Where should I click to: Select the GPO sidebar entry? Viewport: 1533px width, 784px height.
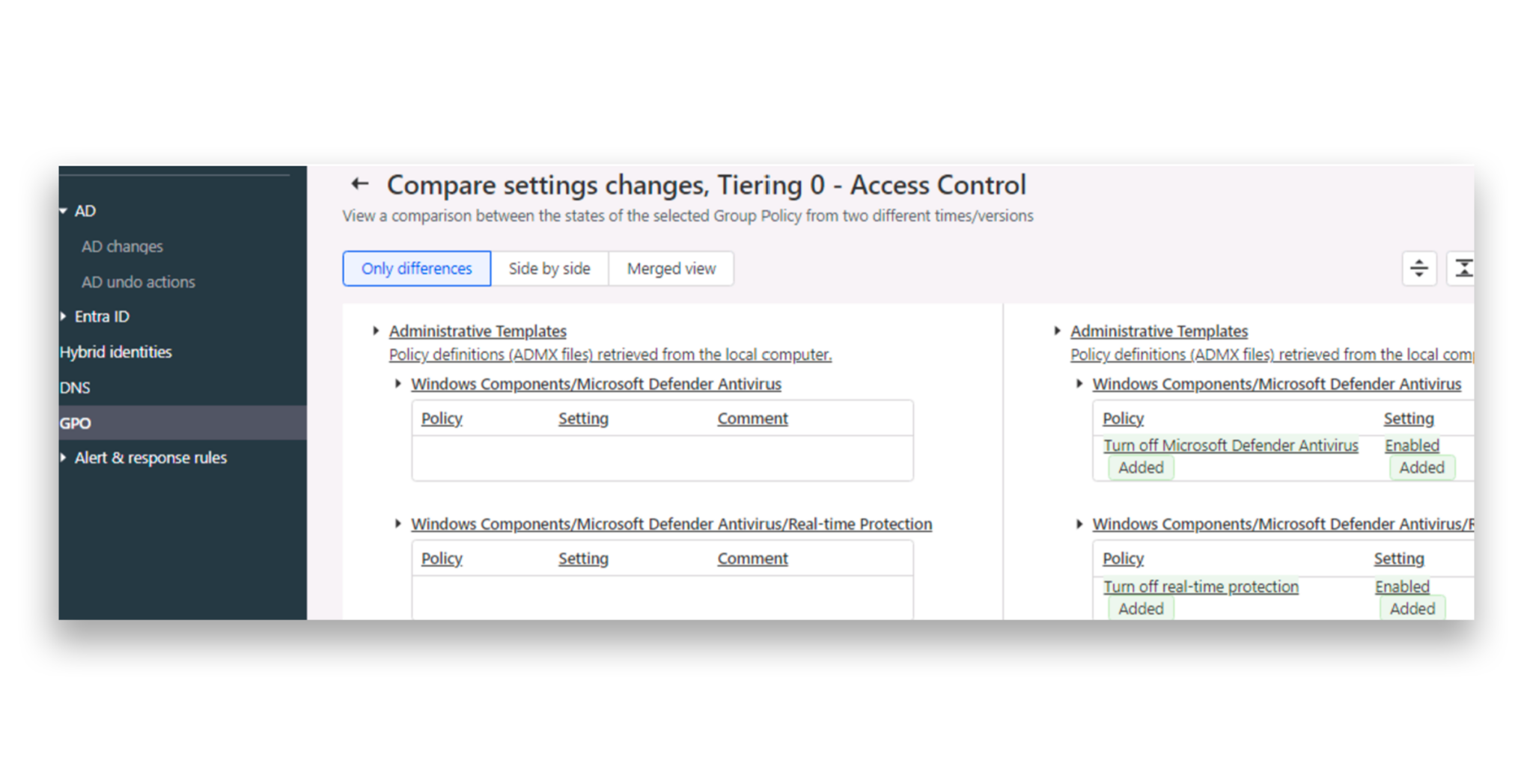[76, 423]
